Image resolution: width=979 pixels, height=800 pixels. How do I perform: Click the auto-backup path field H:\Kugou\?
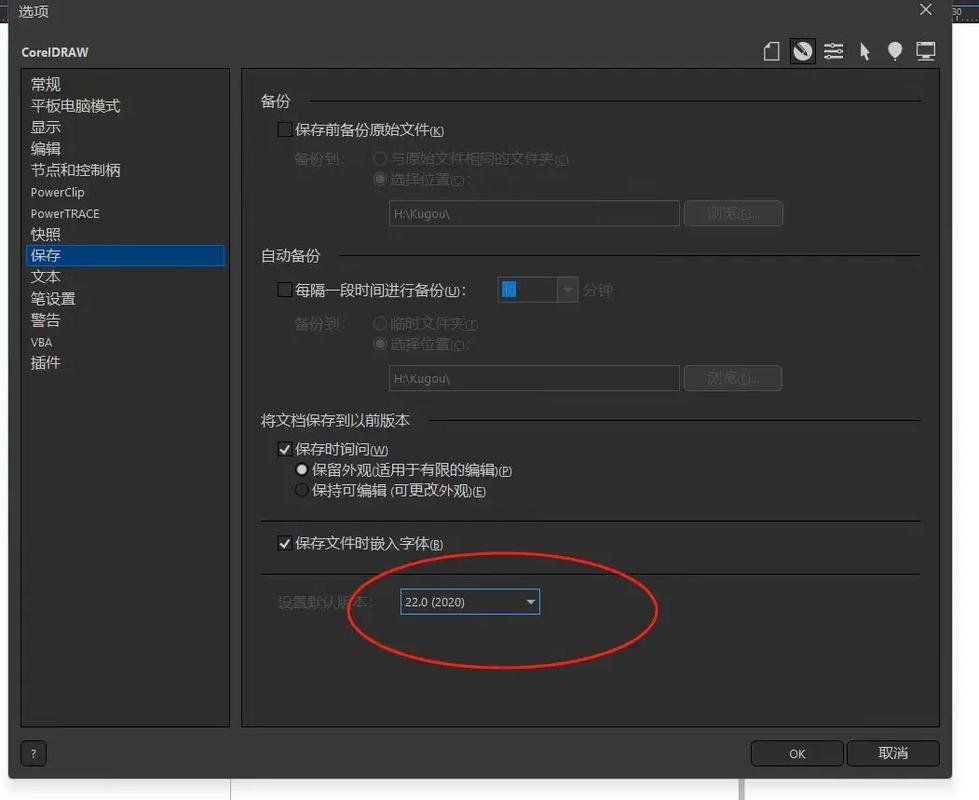pyautogui.click(x=534, y=378)
